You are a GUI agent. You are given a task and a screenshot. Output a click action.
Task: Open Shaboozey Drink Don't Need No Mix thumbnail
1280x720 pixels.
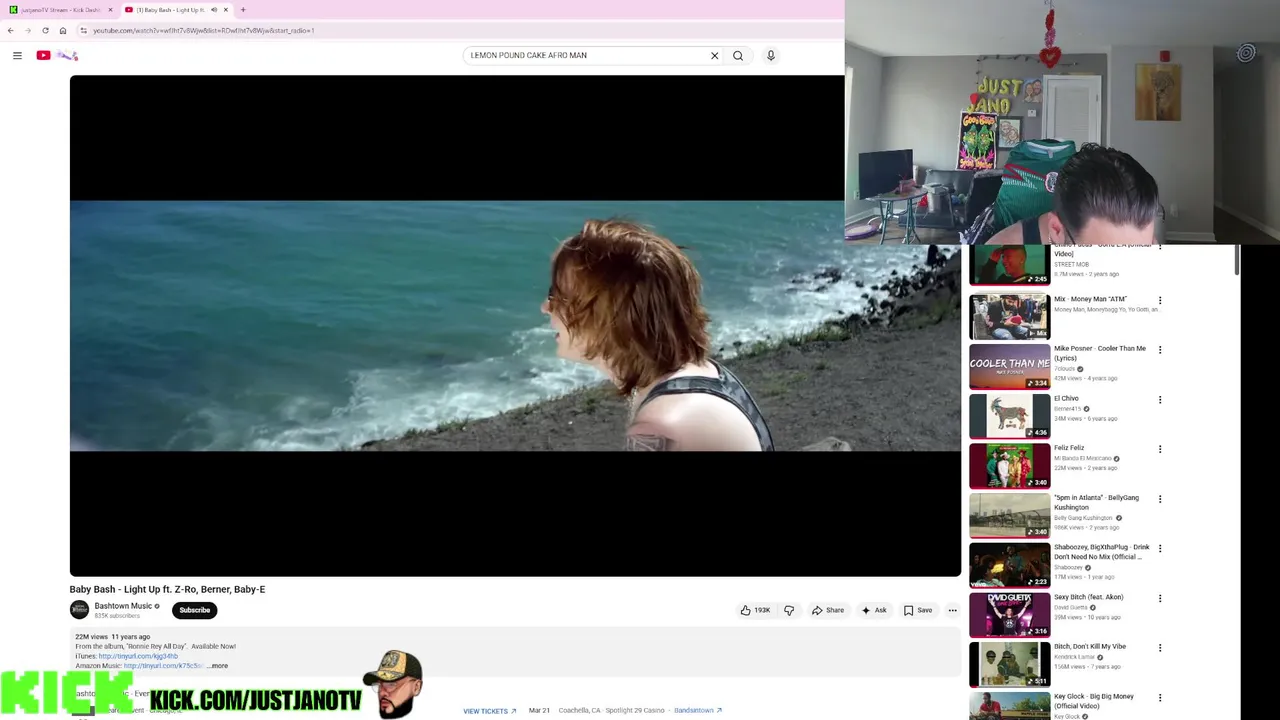click(x=1009, y=566)
